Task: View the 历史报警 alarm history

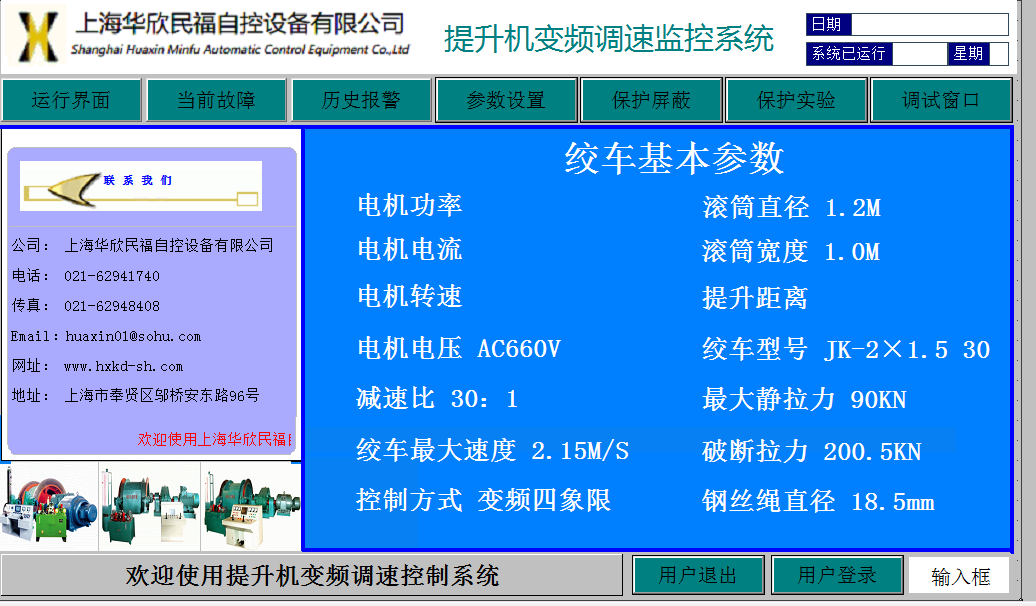Action: pyautogui.click(x=361, y=100)
